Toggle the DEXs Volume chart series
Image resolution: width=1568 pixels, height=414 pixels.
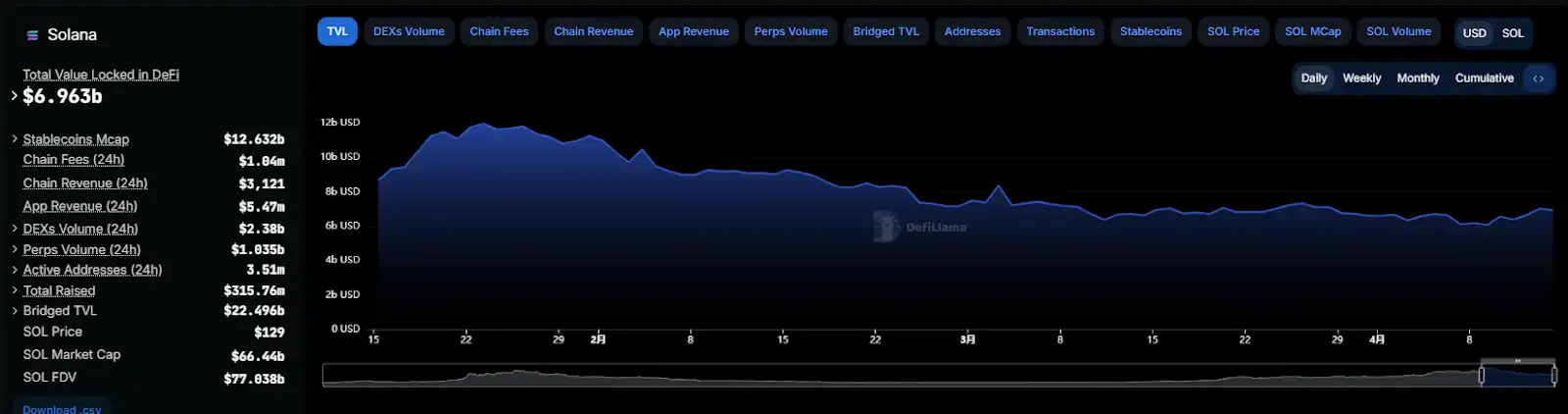point(409,31)
